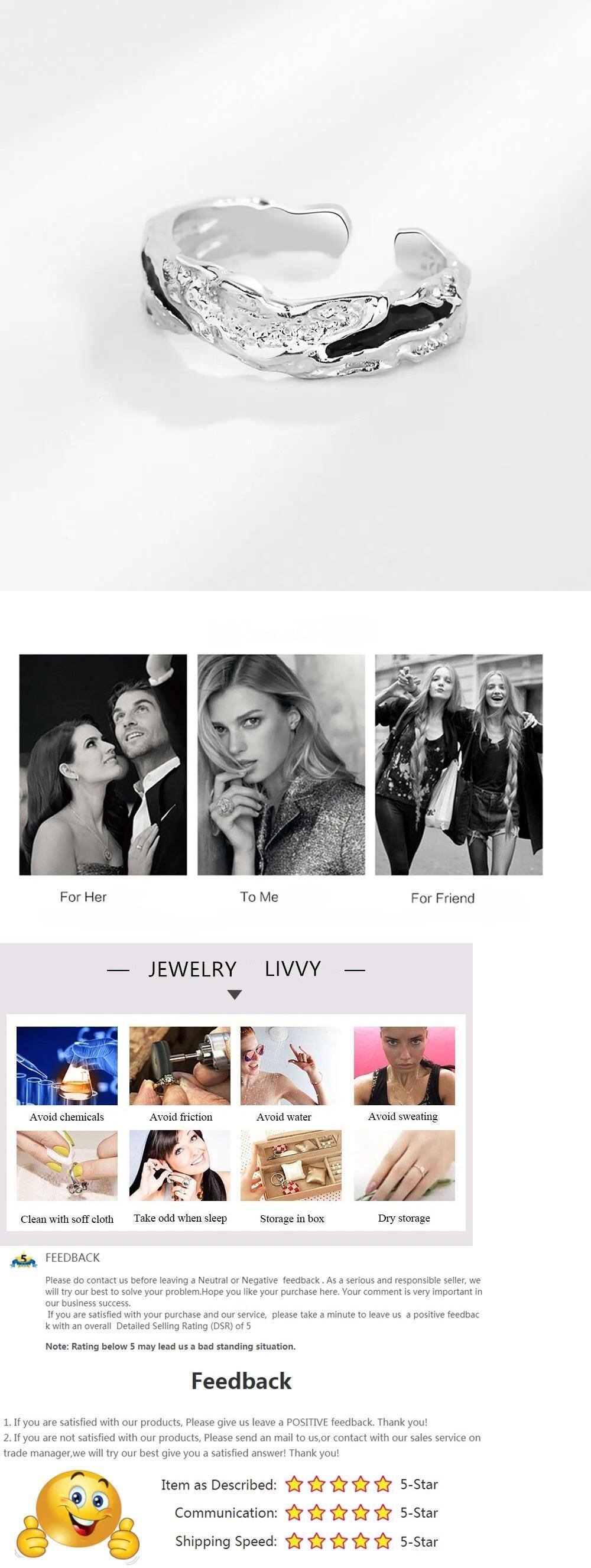Screen dimensions: 591x1568
Task: Select the Clean with soff cloth image
Action: tap(67, 1165)
